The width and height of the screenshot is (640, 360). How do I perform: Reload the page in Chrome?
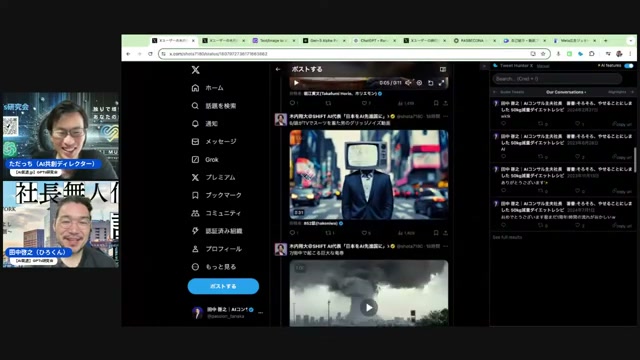pyautogui.click(x=150, y=54)
